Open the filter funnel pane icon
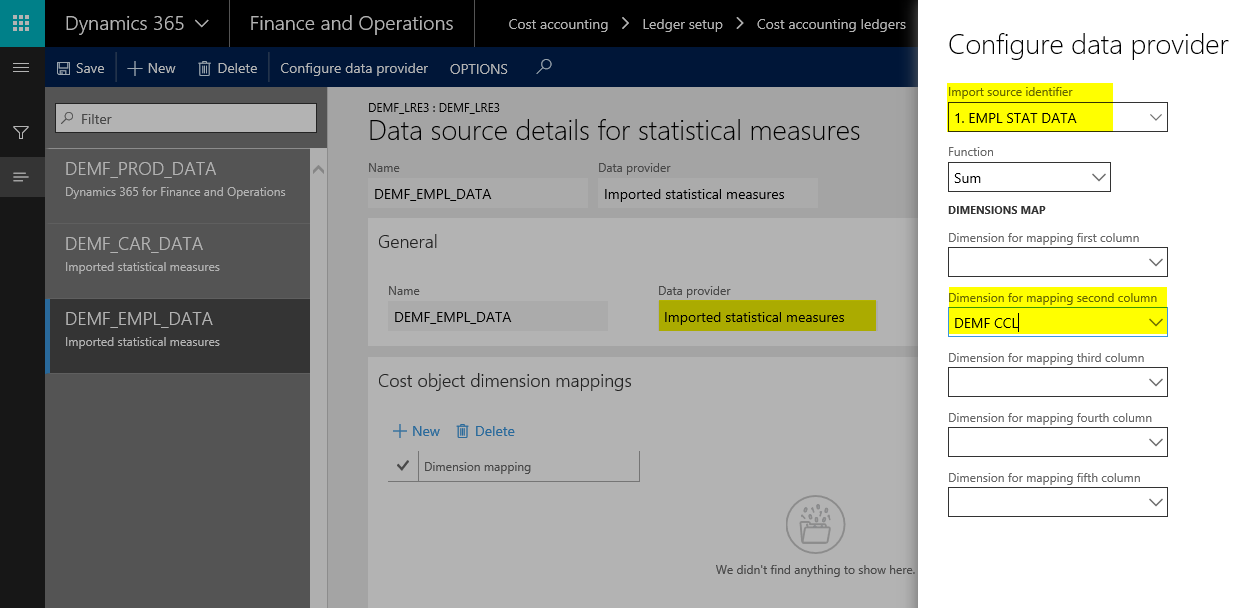 pos(21,132)
